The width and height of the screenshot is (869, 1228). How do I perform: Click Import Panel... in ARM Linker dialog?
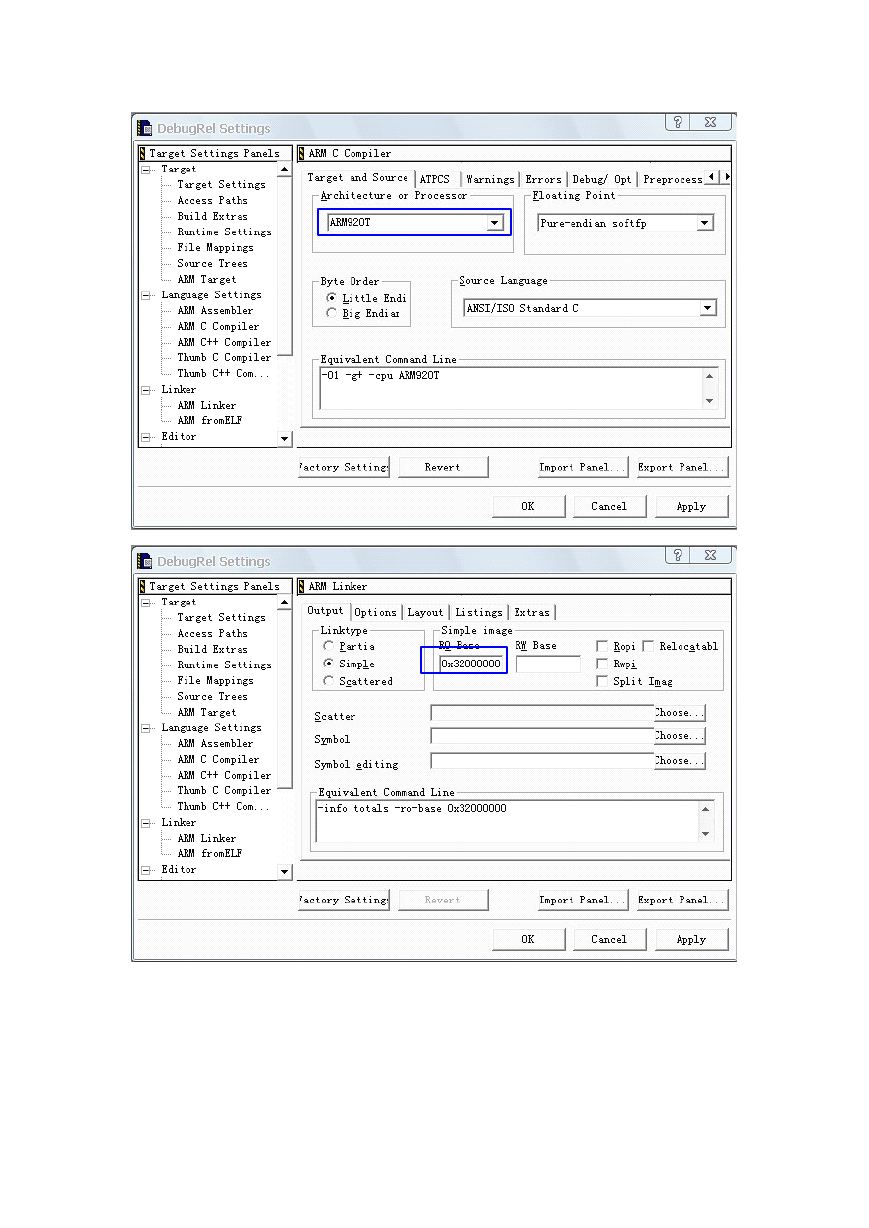coord(583,900)
